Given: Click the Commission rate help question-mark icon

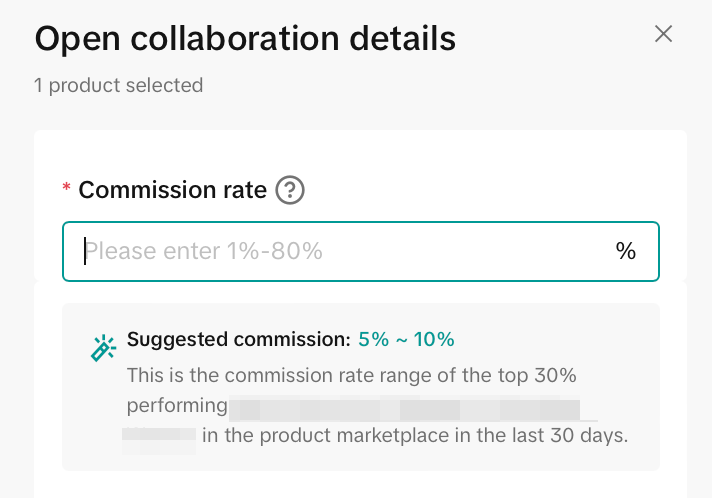Looking at the screenshot, I should coord(290,190).
